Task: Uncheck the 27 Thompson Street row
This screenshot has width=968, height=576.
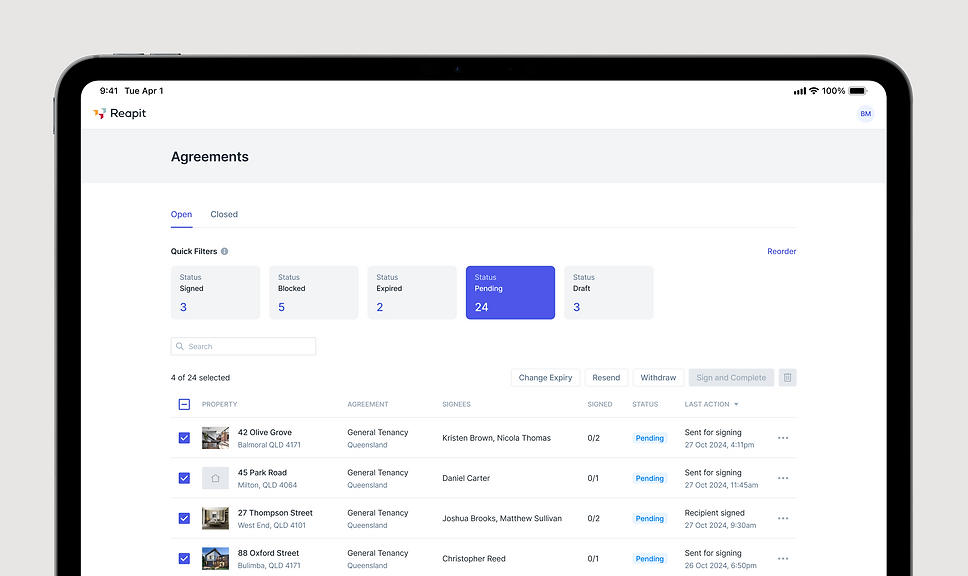Action: pyautogui.click(x=184, y=518)
